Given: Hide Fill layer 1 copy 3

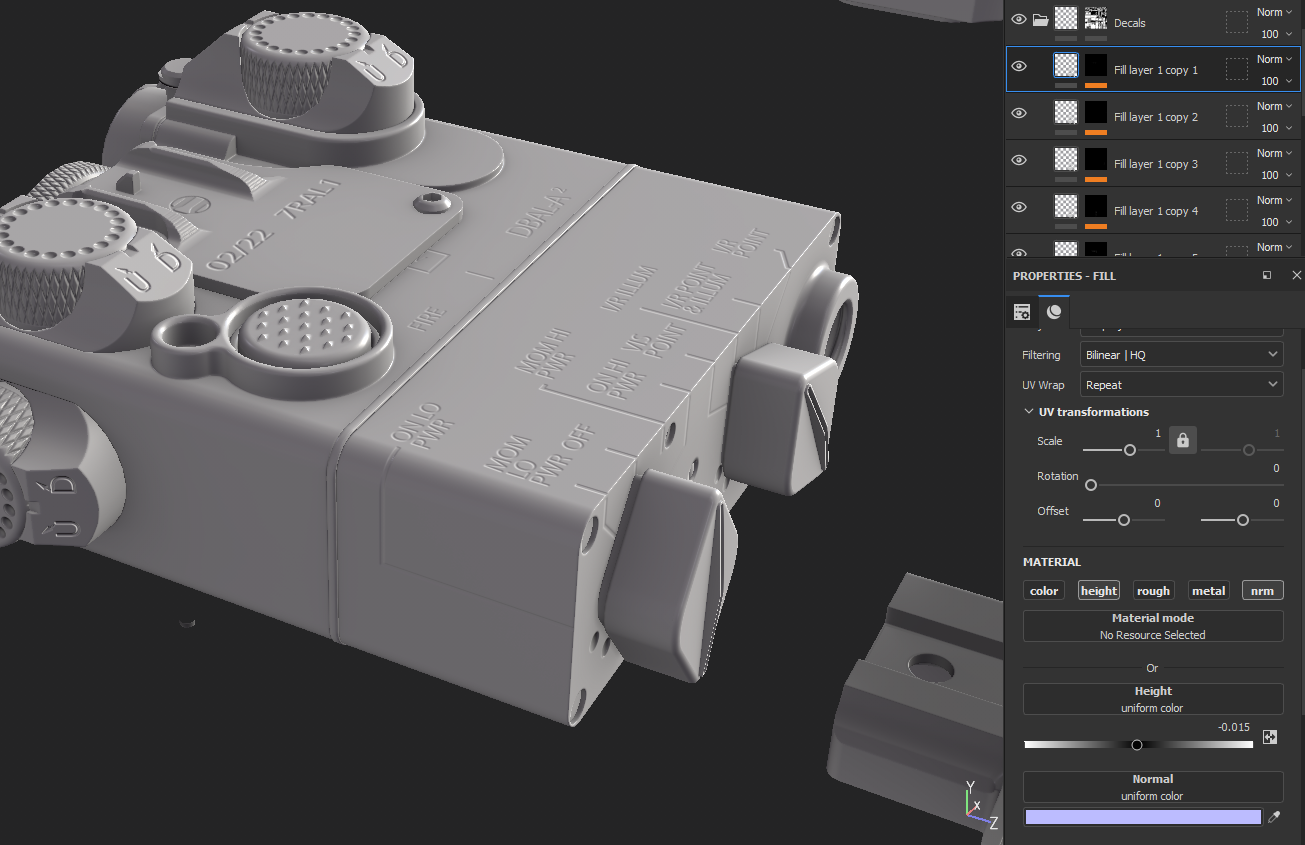Looking at the screenshot, I should 1019,160.
